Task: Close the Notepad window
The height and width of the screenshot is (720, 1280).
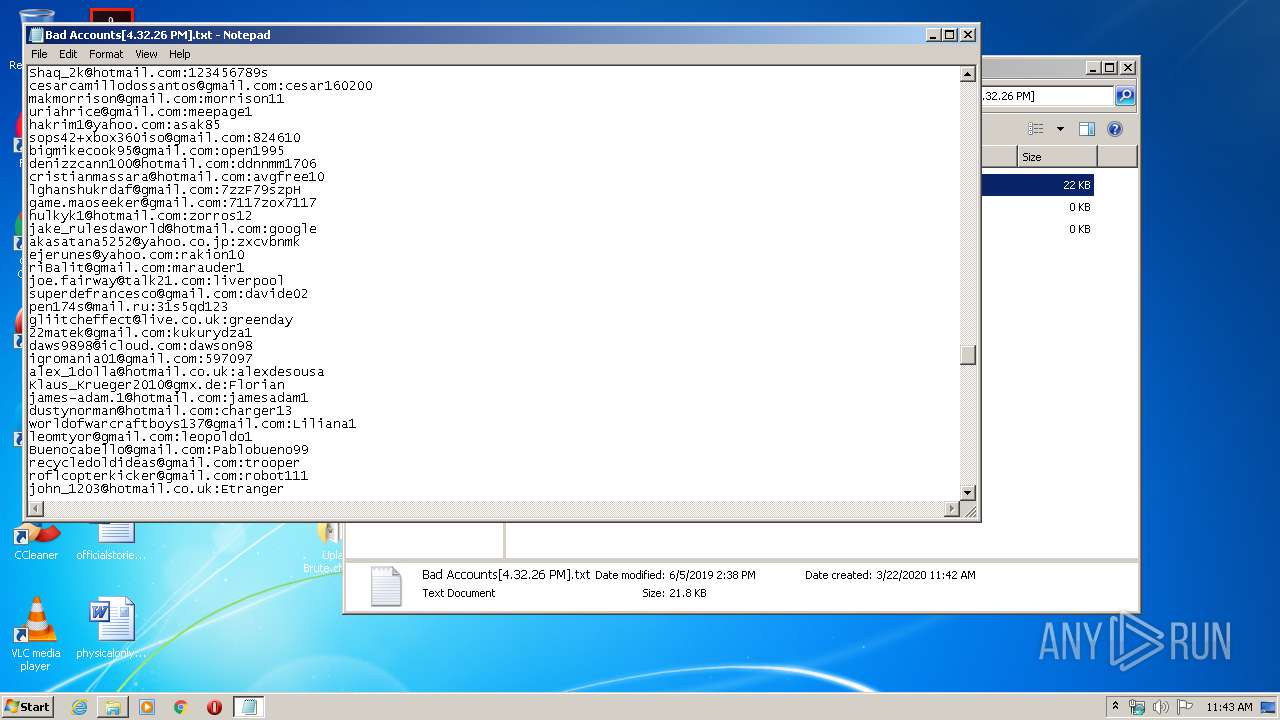Action: tap(968, 35)
